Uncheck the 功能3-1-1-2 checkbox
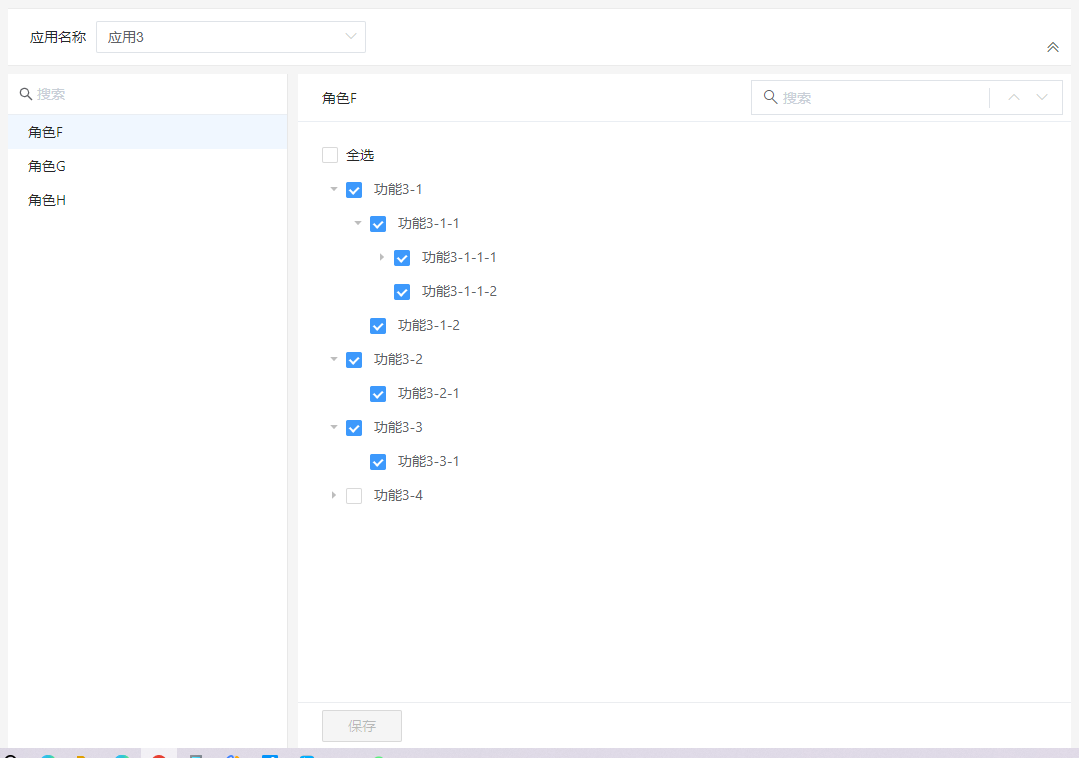 pyautogui.click(x=402, y=292)
